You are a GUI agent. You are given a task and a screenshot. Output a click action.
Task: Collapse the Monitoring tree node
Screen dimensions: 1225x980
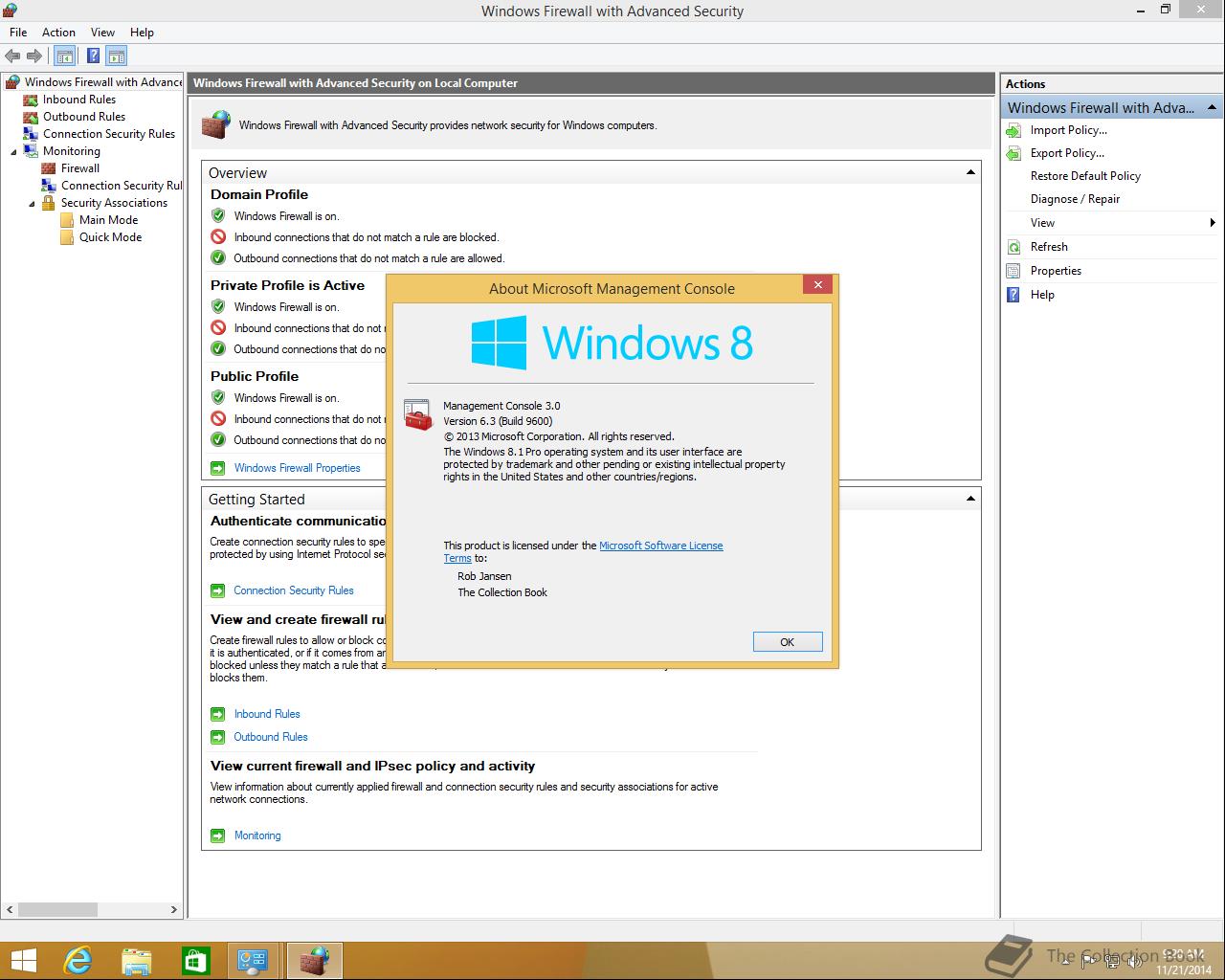click(x=13, y=151)
